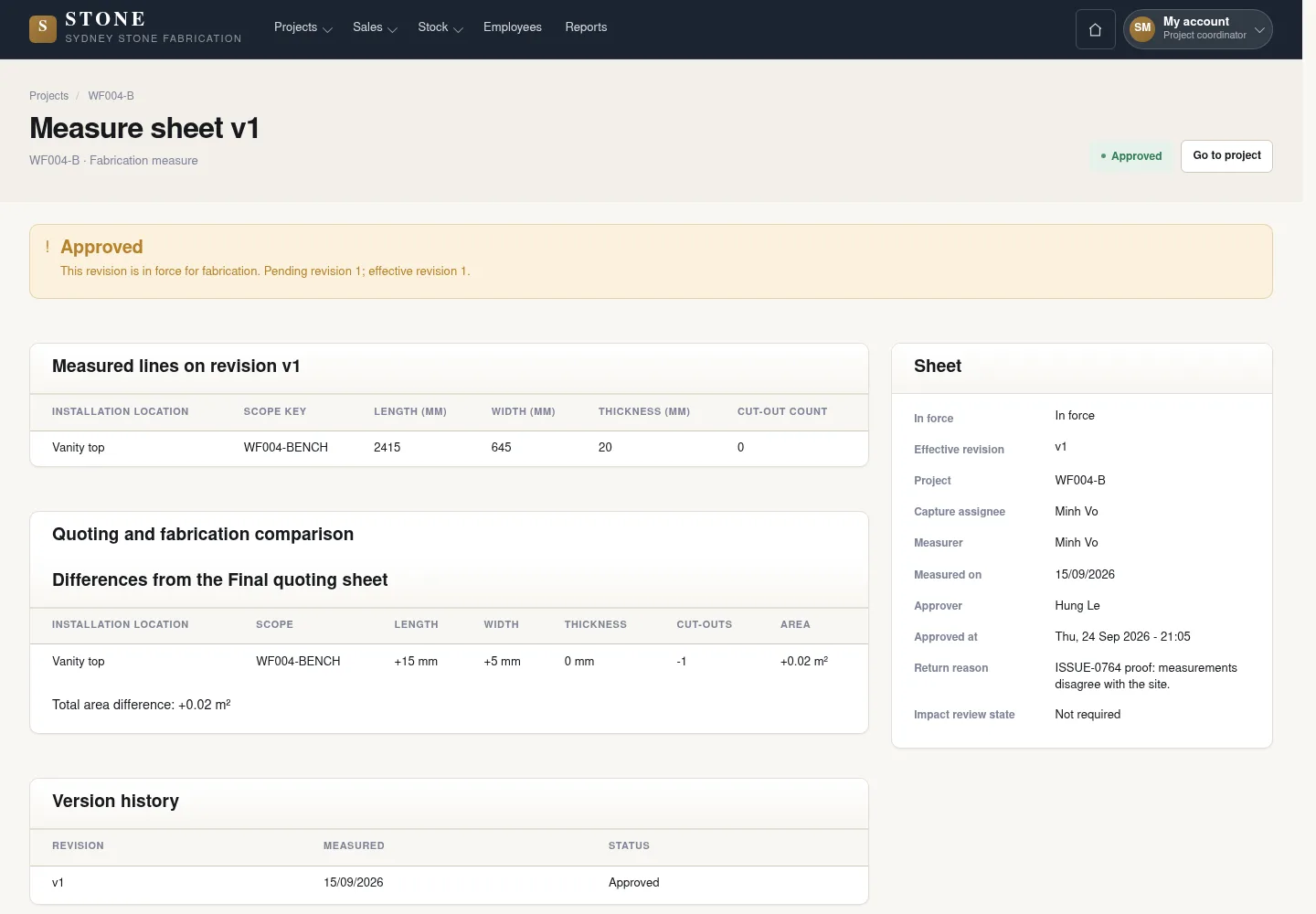Click the SM user avatar
Image resolution: width=1316 pixels, height=914 pixels.
[x=1142, y=28]
